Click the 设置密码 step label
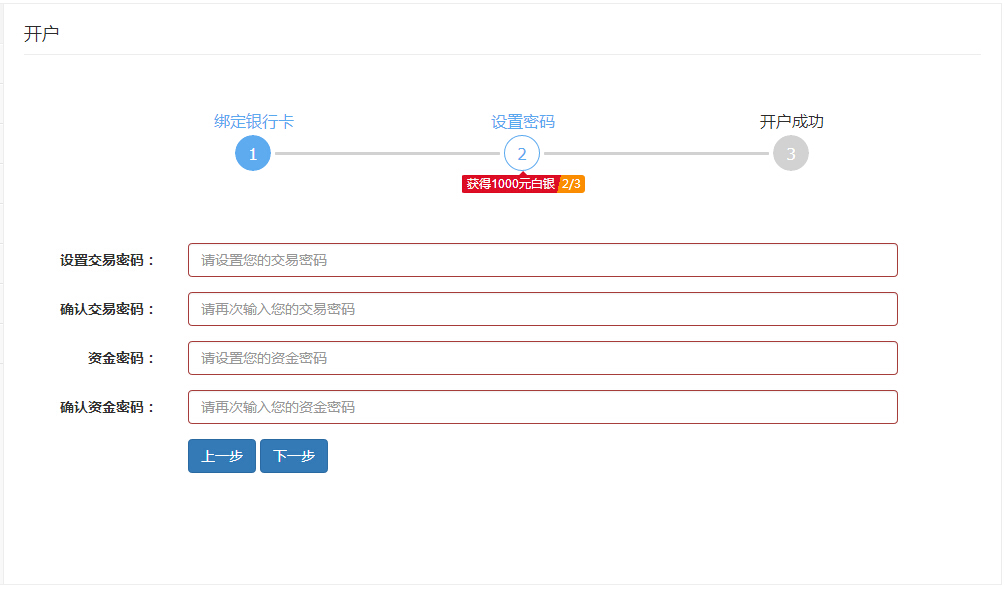Viewport: 1006px width, 589px height. pos(522,120)
